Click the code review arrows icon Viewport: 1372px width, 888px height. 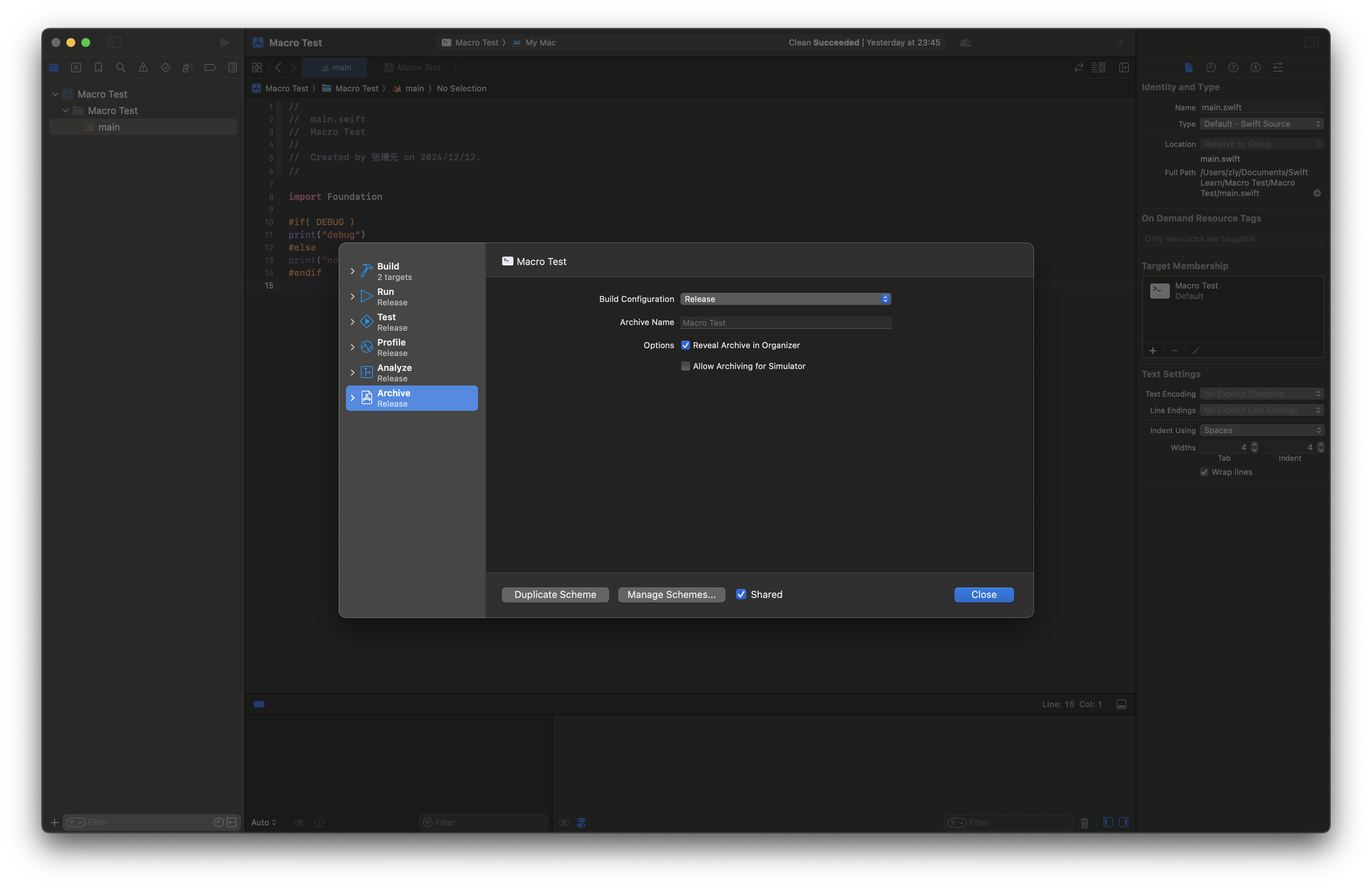point(1079,67)
